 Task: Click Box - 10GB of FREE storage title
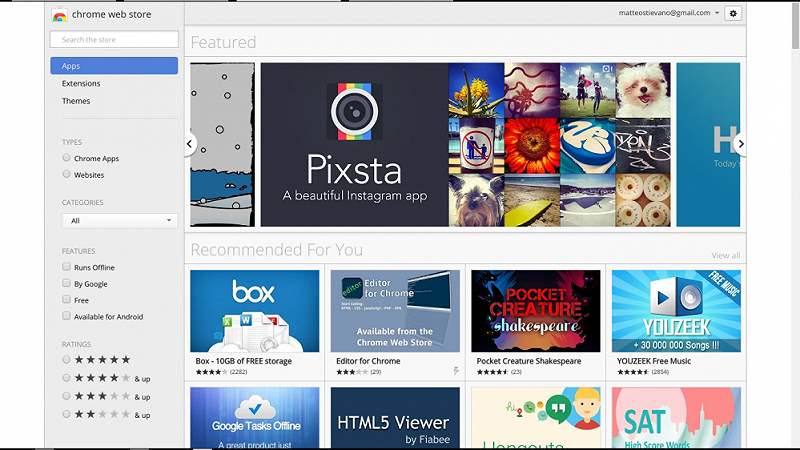[243, 361]
